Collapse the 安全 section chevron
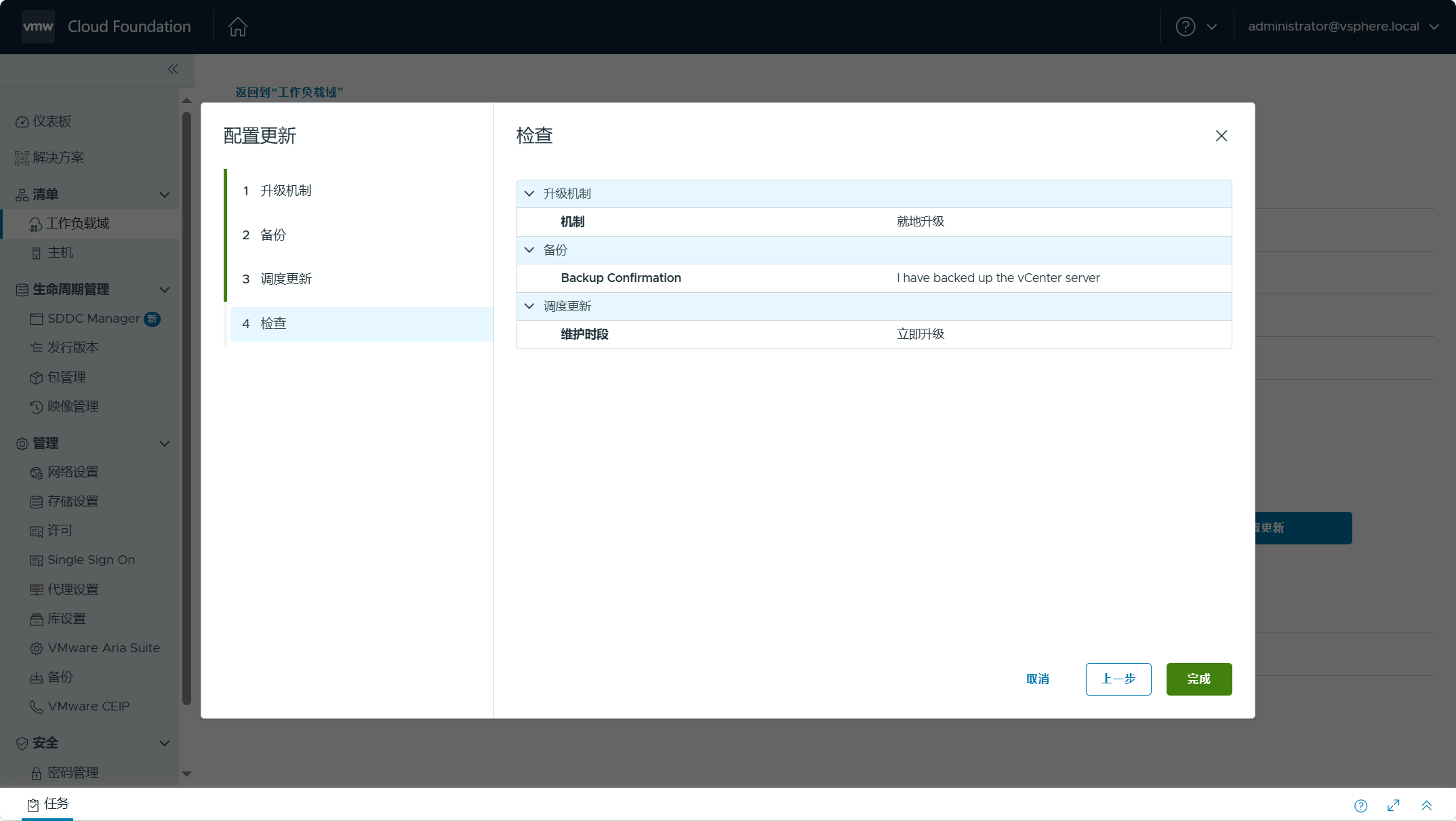 click(x=165, y=744)
